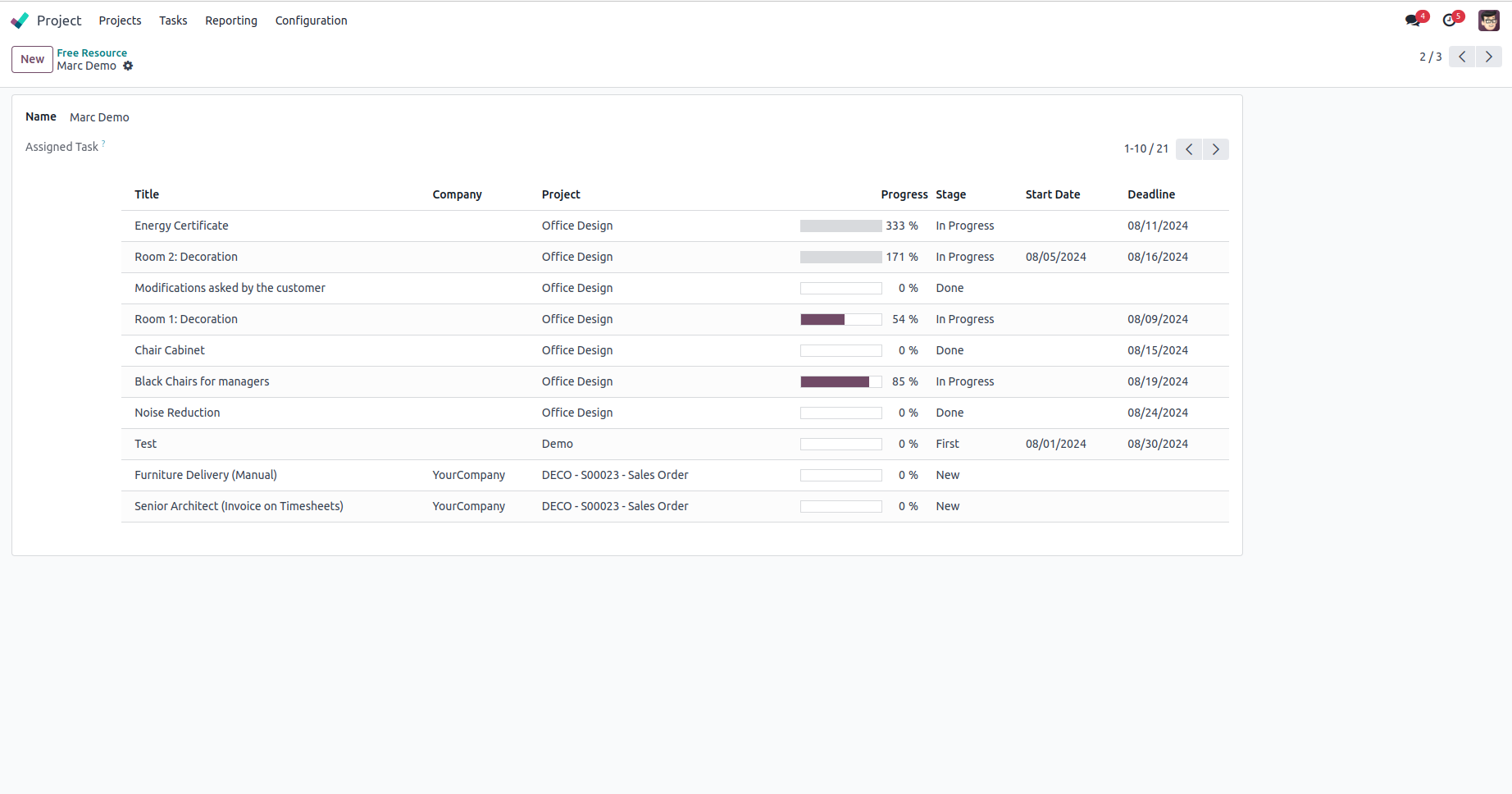Show next page of assigned tasks
Screen dimensions: 1512x794
pyautogui.click(x=1216, y=149)
